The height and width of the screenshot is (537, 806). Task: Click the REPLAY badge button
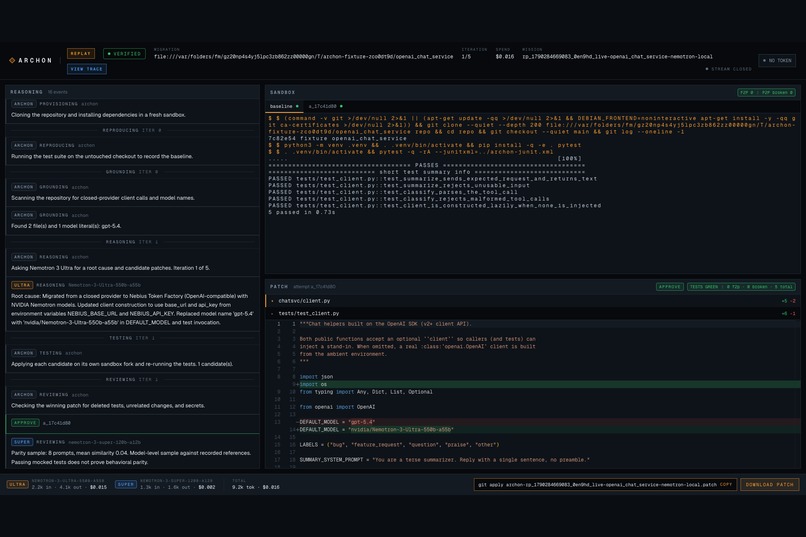(81, 53)
